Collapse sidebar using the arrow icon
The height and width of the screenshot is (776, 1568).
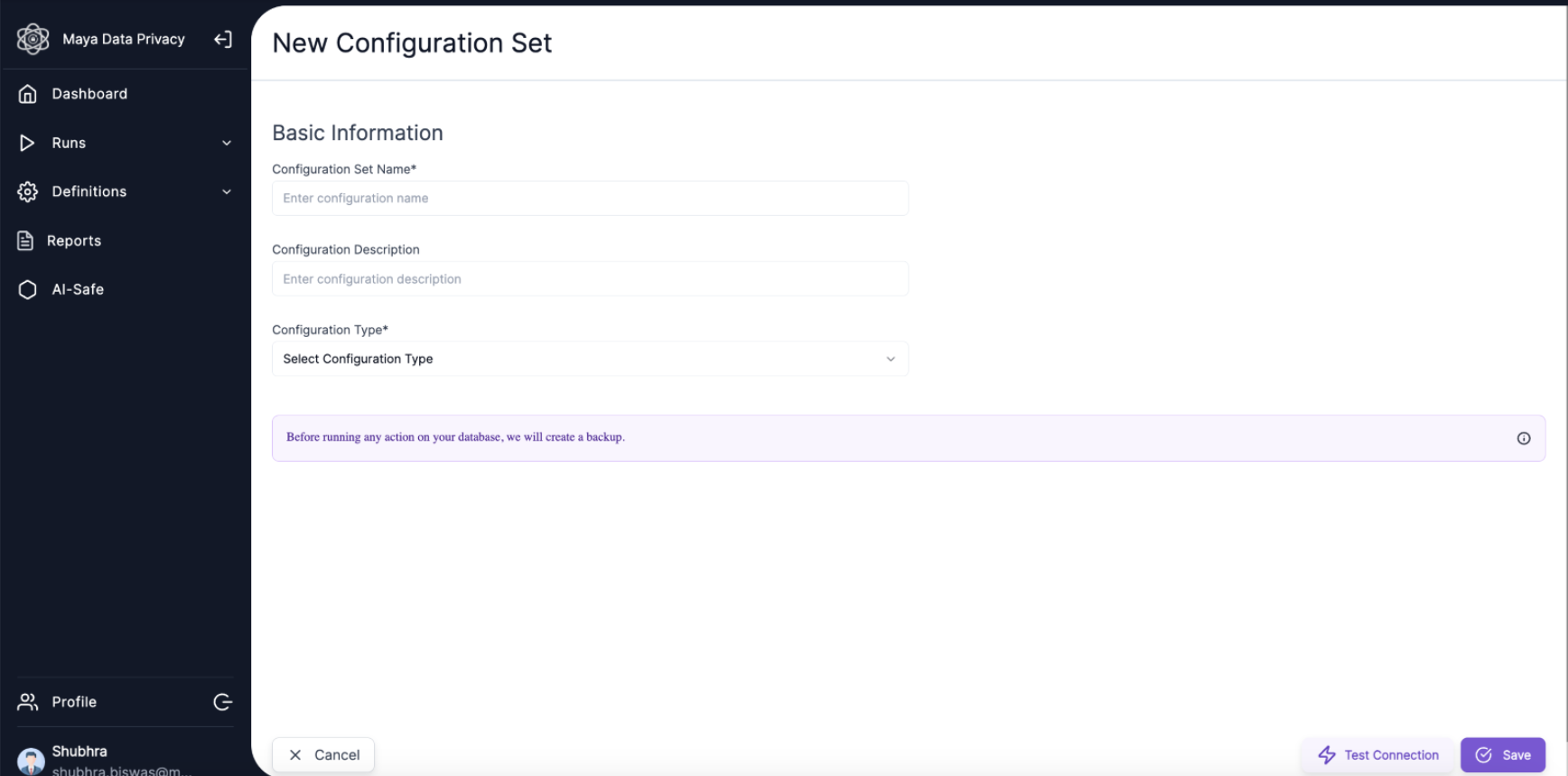pyautogui.click(x=223, y=39)
